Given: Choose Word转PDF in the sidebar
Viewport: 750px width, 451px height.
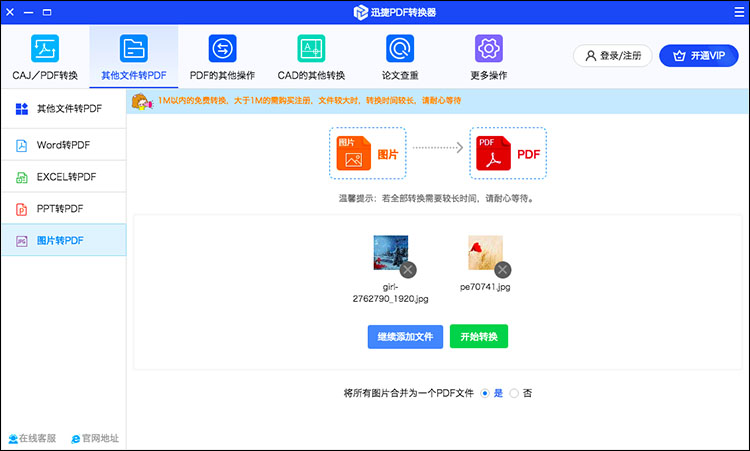Looking at the screenshot, I should [64, 145].
